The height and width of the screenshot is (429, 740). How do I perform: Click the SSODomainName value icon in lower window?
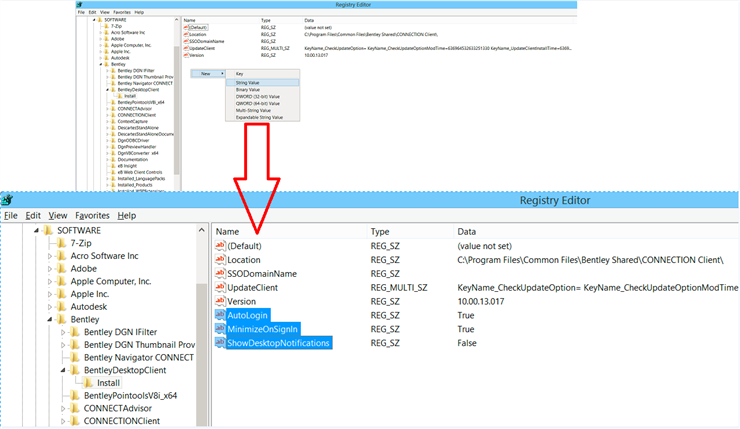[220, 273]
